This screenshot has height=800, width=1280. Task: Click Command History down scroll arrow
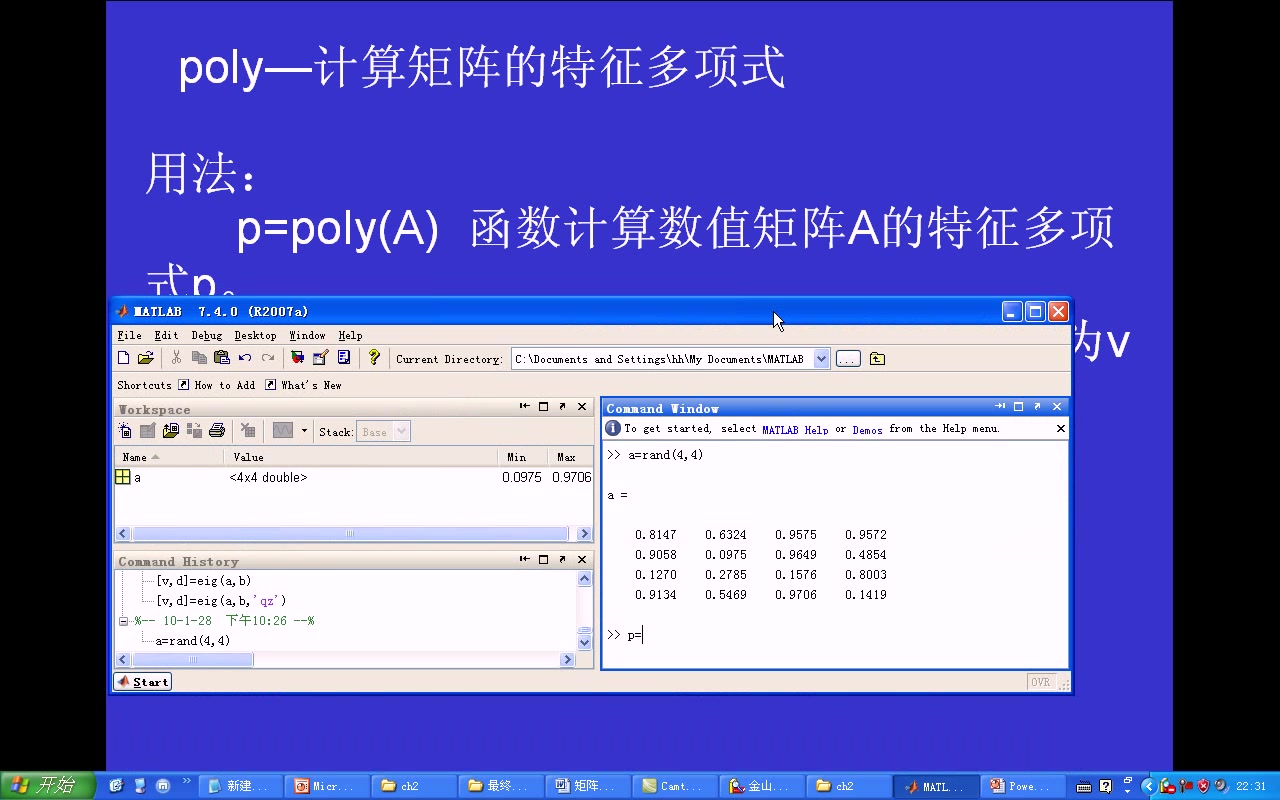(x=585, y=643)
